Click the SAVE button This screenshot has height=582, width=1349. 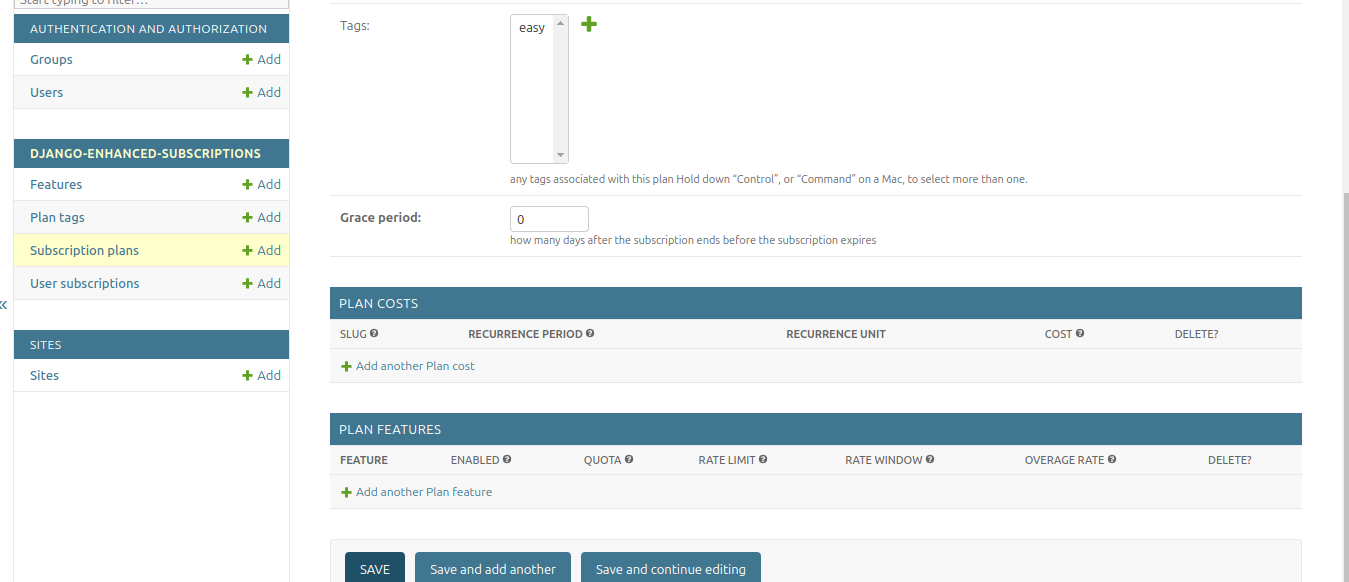point(375,568)
